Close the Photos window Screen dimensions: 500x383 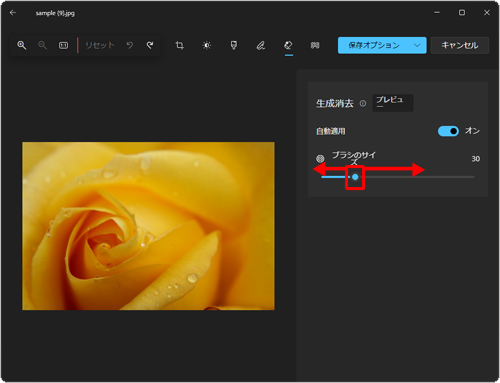click(x=487, y=13)
